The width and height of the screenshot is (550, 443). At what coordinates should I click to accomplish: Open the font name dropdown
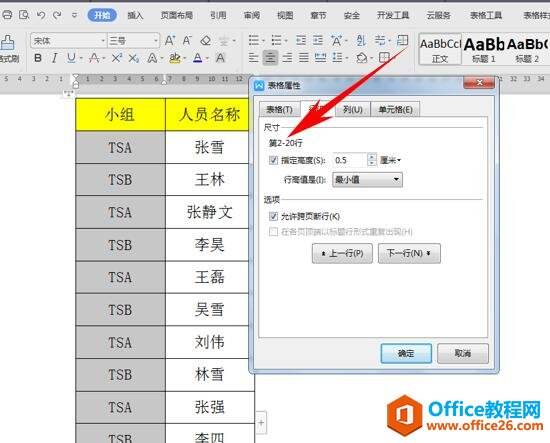coord(103,41)
